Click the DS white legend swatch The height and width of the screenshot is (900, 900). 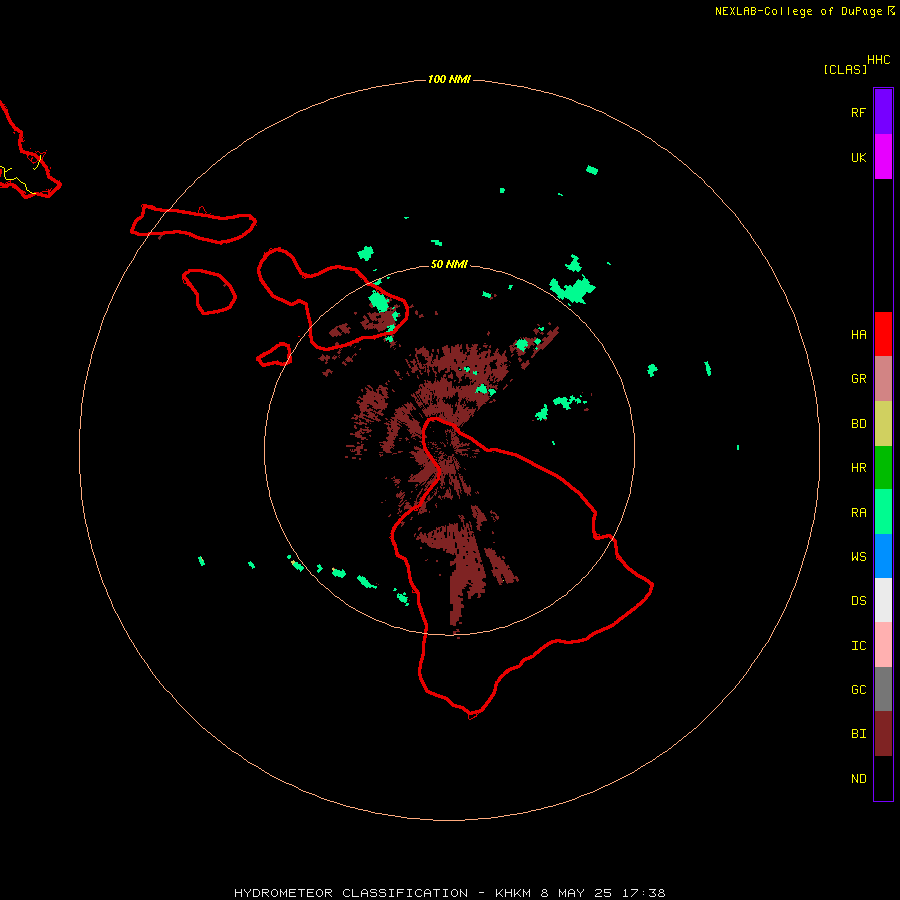pyautogui.click(x=883, y=600)
